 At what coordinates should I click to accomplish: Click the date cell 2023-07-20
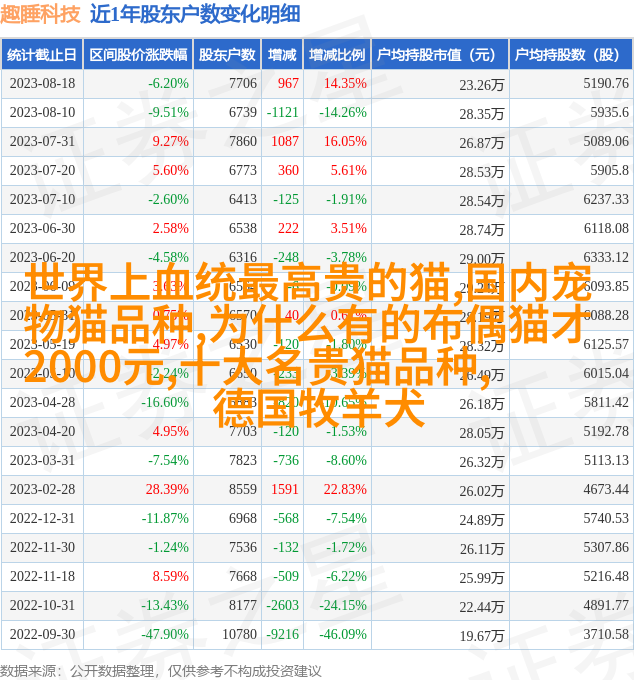[42, 170]
